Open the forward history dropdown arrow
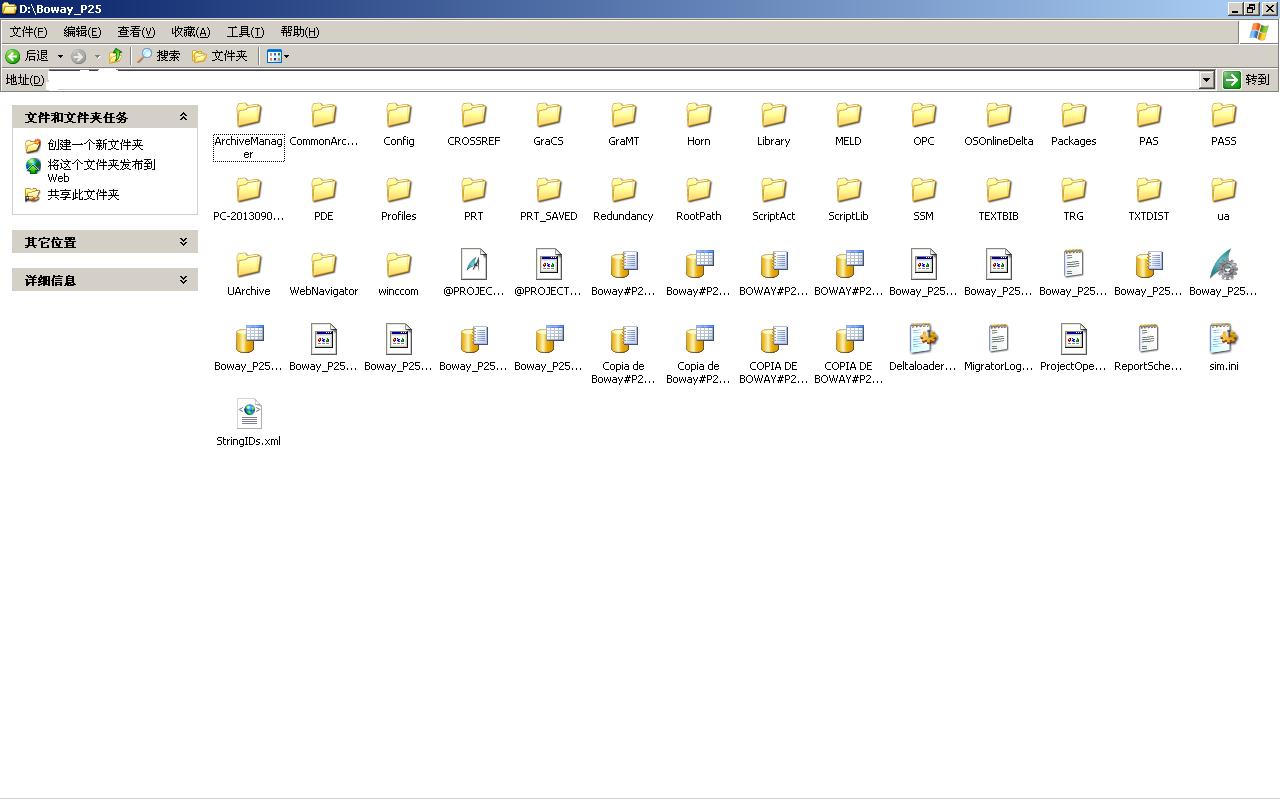This screenshot has width=1280, height=800. (97, 56)
